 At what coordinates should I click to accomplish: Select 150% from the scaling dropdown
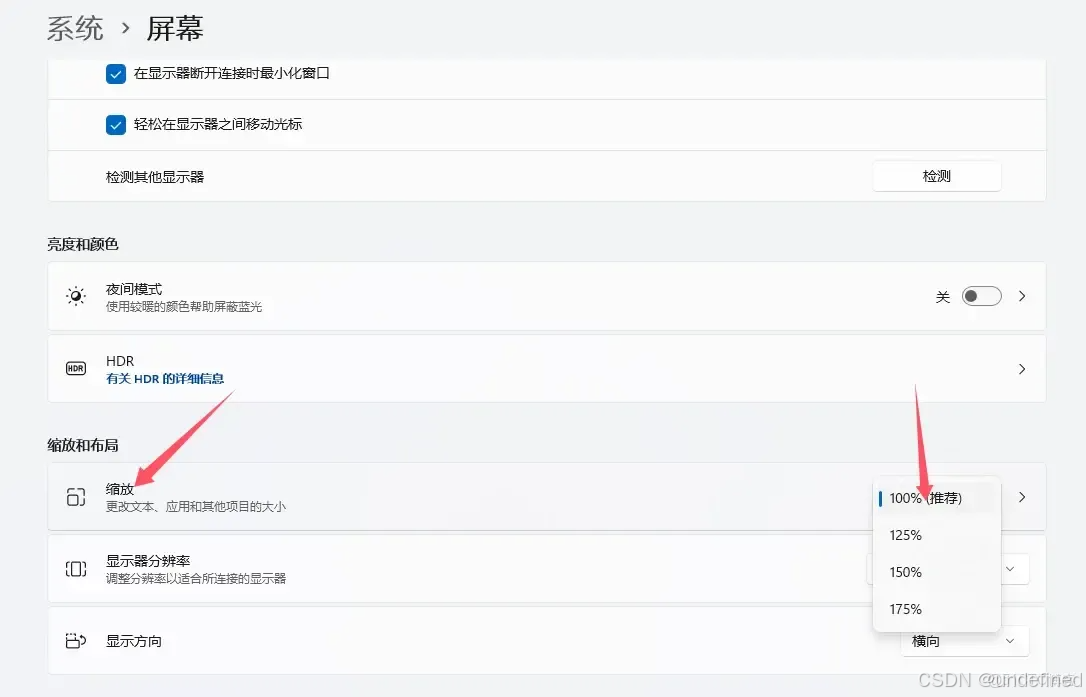click(x=904, y=572)
